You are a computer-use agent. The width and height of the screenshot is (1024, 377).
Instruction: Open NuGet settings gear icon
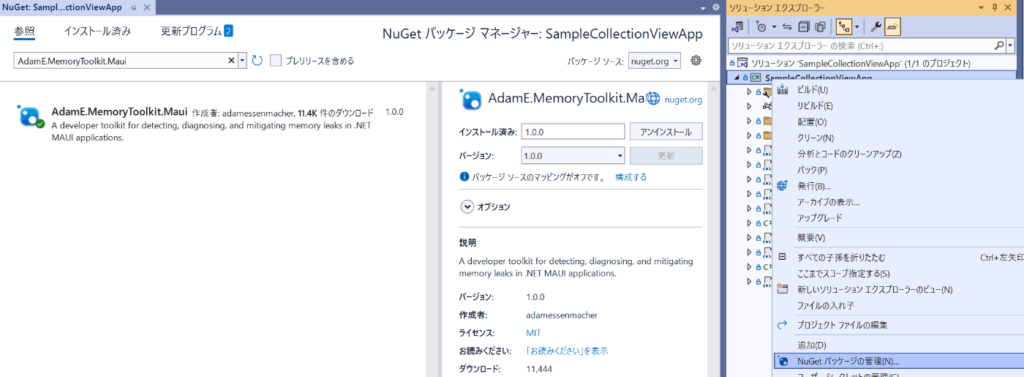tap(696, 61)
